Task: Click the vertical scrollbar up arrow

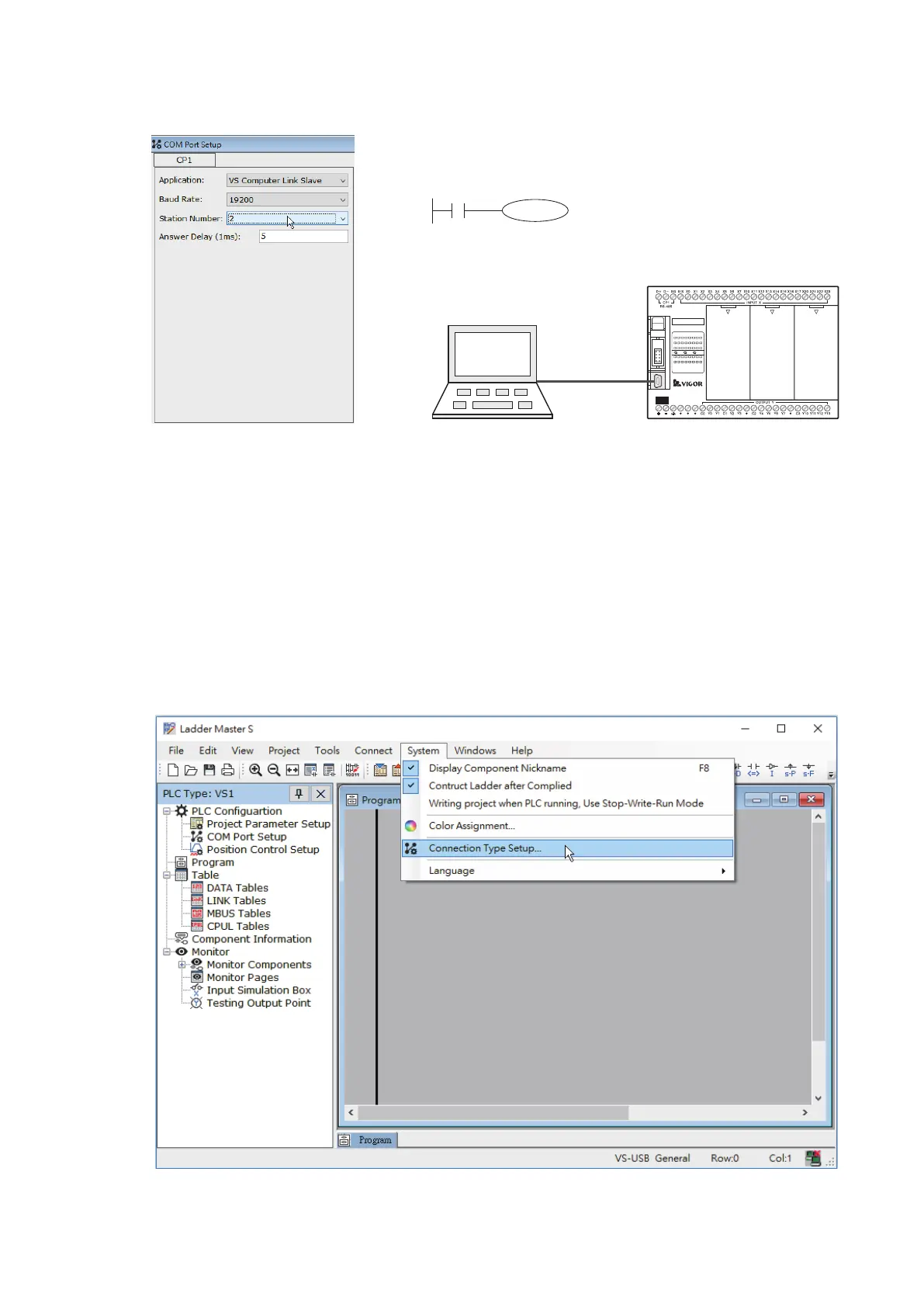Action: click(818, 817)
